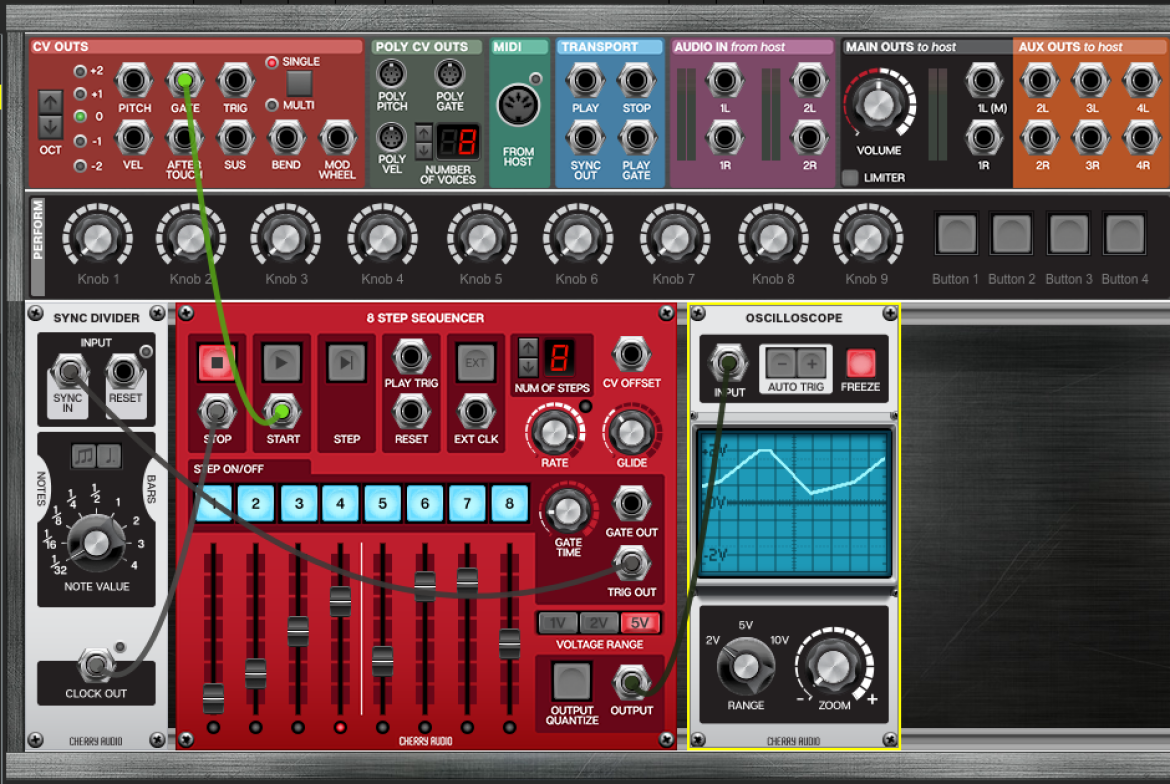
Task: Click the Aux Outs 2R jack
Action: tap(1040, 138)
